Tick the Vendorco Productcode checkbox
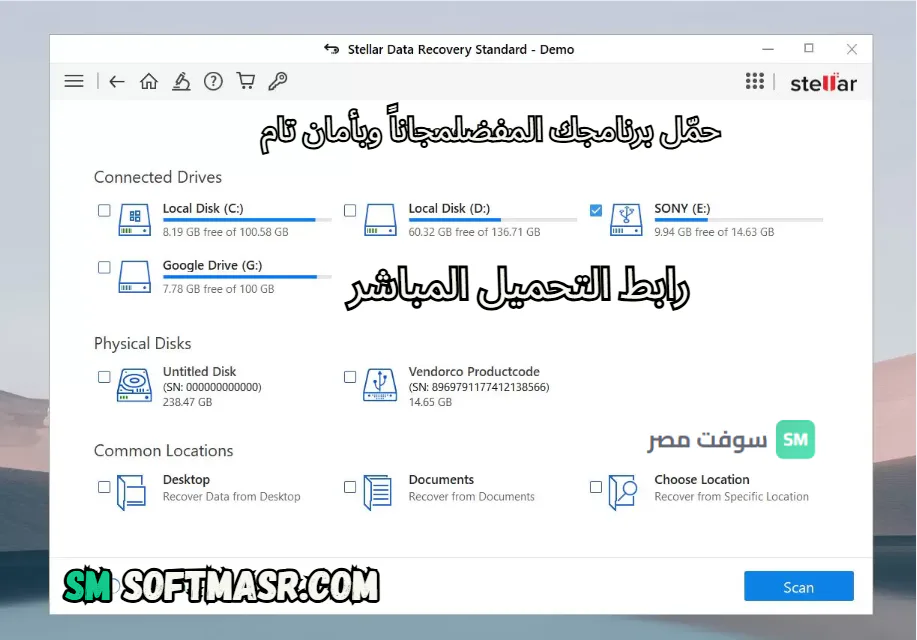 click(350, 377)
